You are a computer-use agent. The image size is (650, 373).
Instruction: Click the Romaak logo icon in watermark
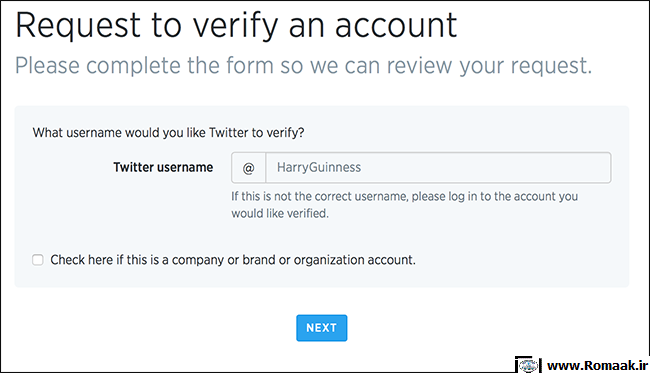point(528,365)
